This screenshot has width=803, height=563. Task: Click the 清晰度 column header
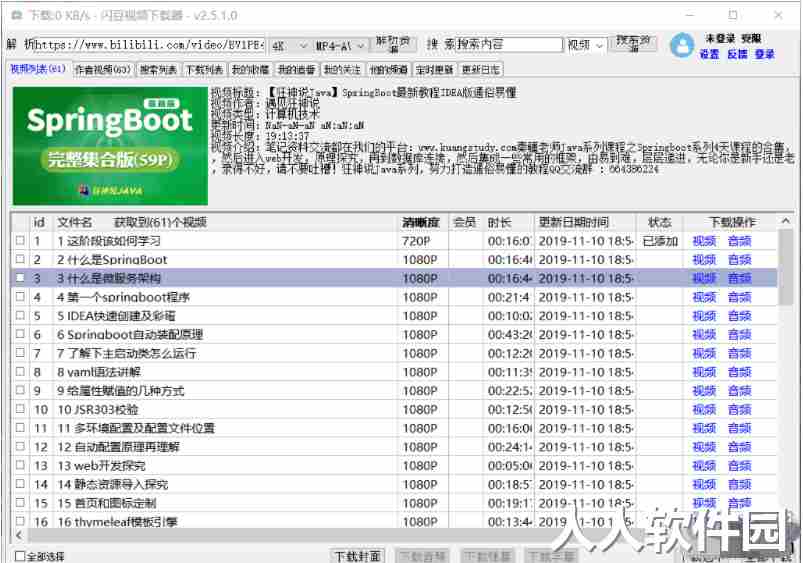pyautogui.click(x=421, y=222)
